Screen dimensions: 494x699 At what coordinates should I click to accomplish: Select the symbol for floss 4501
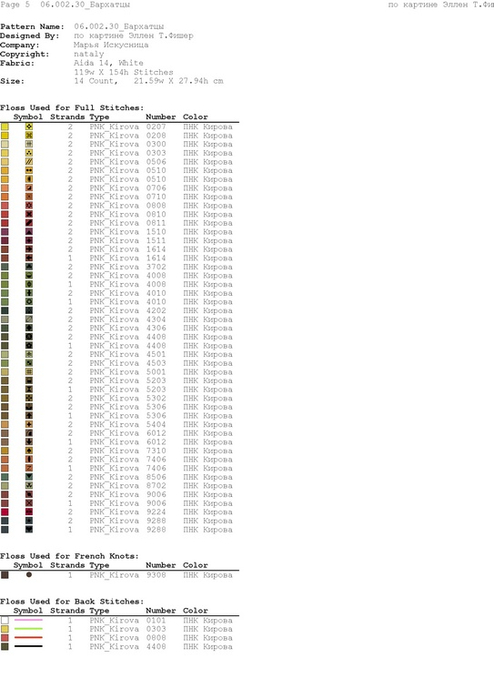click(x=29, y=354)
